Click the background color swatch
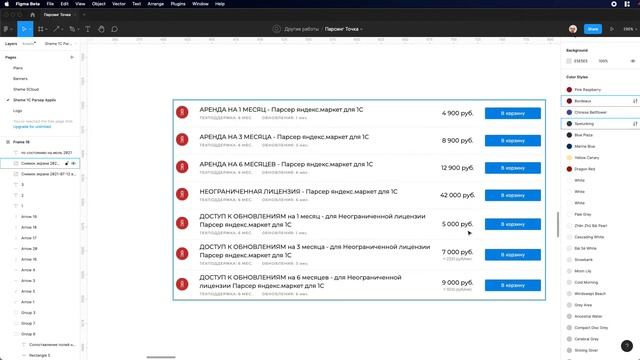 pyautogui.click(x=569, y=61)
